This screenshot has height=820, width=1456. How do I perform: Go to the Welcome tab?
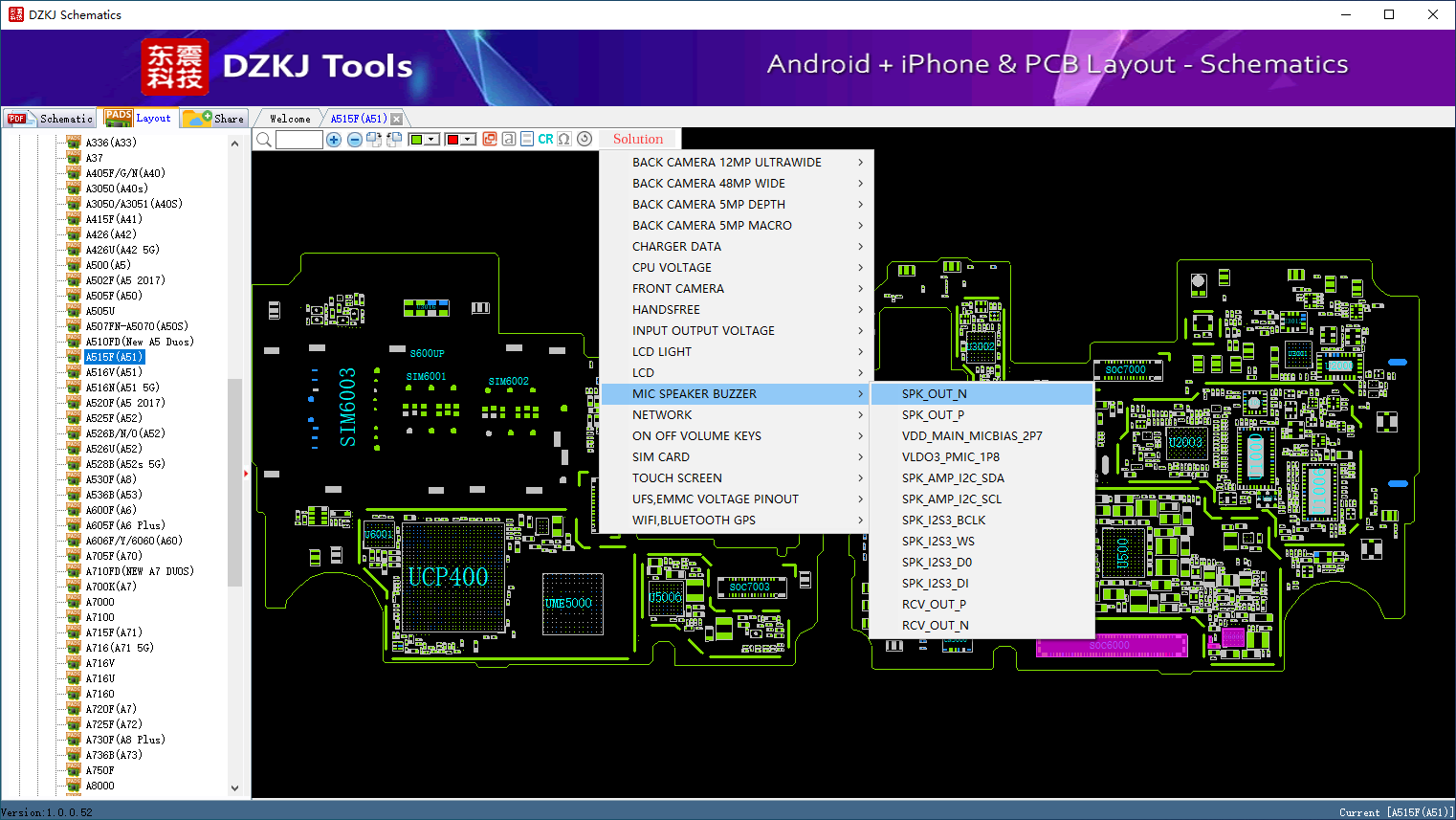pos(290,119)
